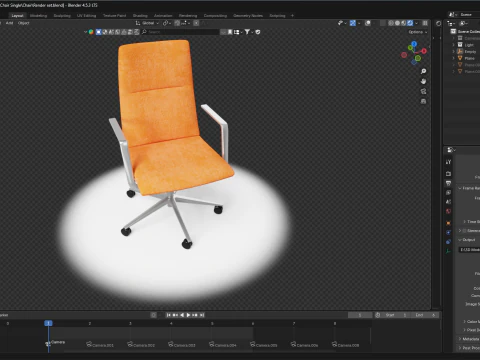The width and height of the screenshot is (480, 360).
Task: Open the Texture Paint workspace
Action: point(114,16)
